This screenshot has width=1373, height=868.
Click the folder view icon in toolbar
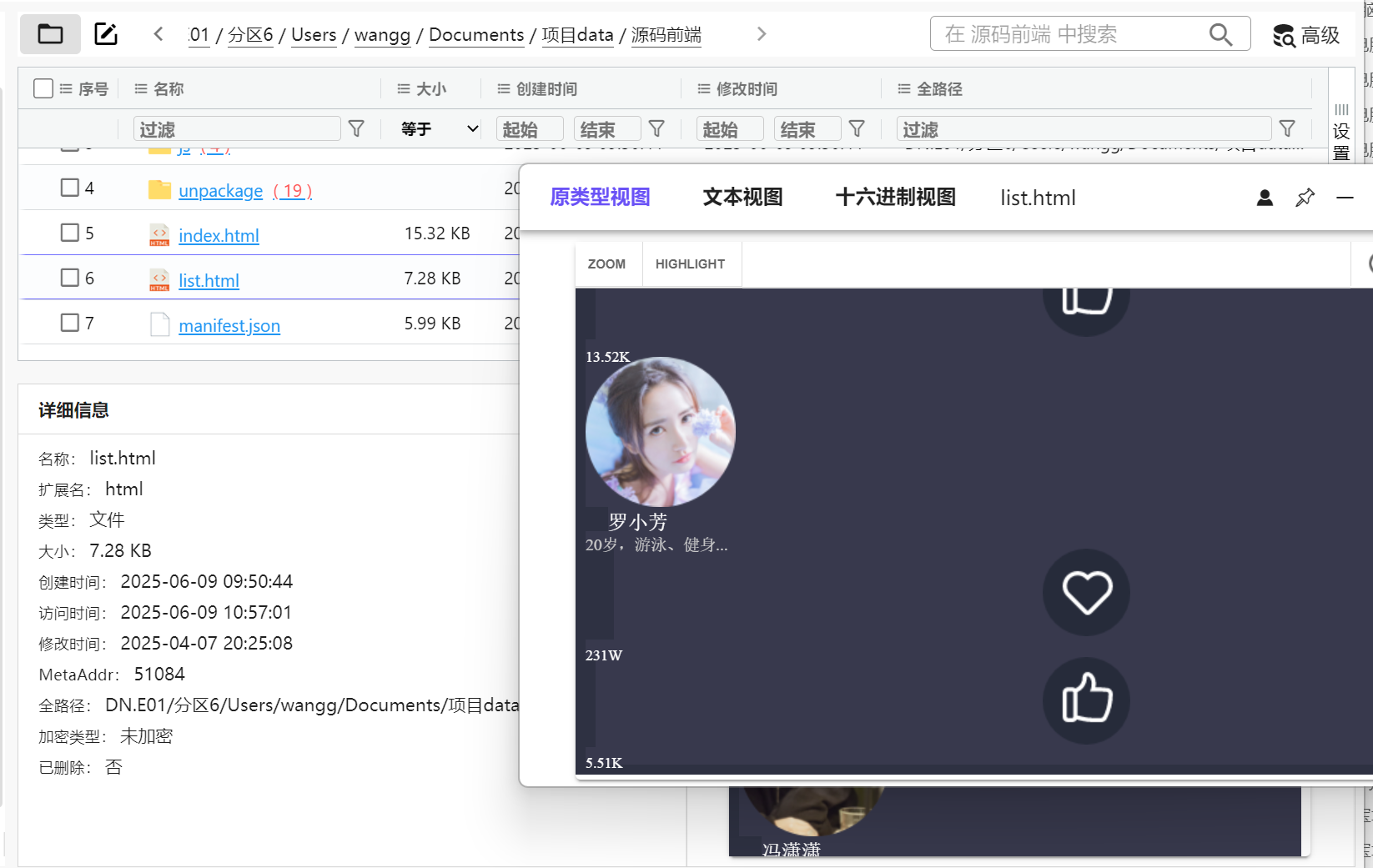click(x=50, y=34)
